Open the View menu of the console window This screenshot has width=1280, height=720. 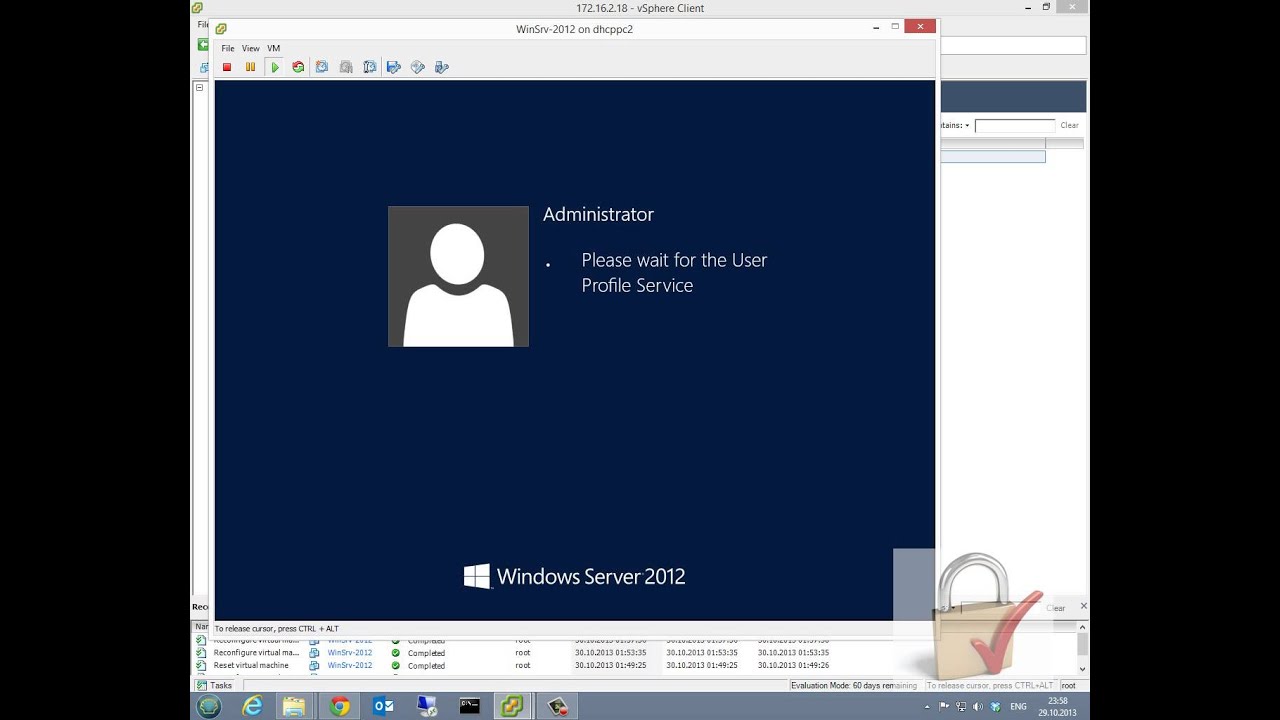pos(250,48)
